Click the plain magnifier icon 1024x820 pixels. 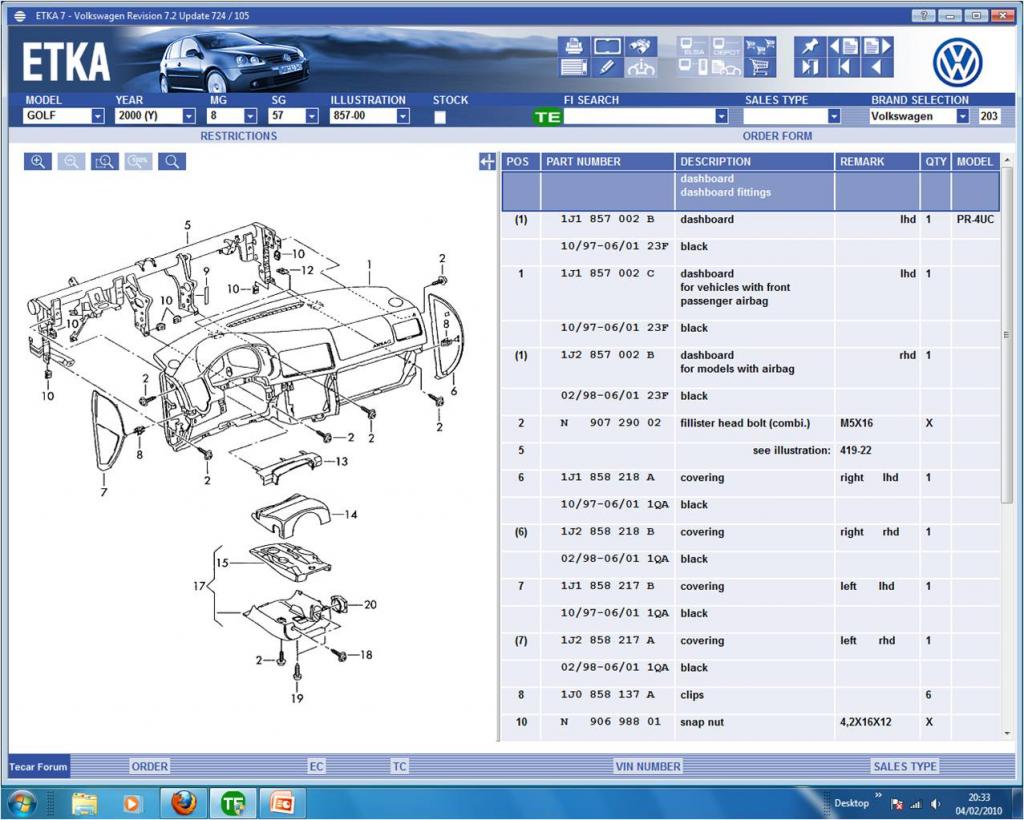(x=172, y=161)
